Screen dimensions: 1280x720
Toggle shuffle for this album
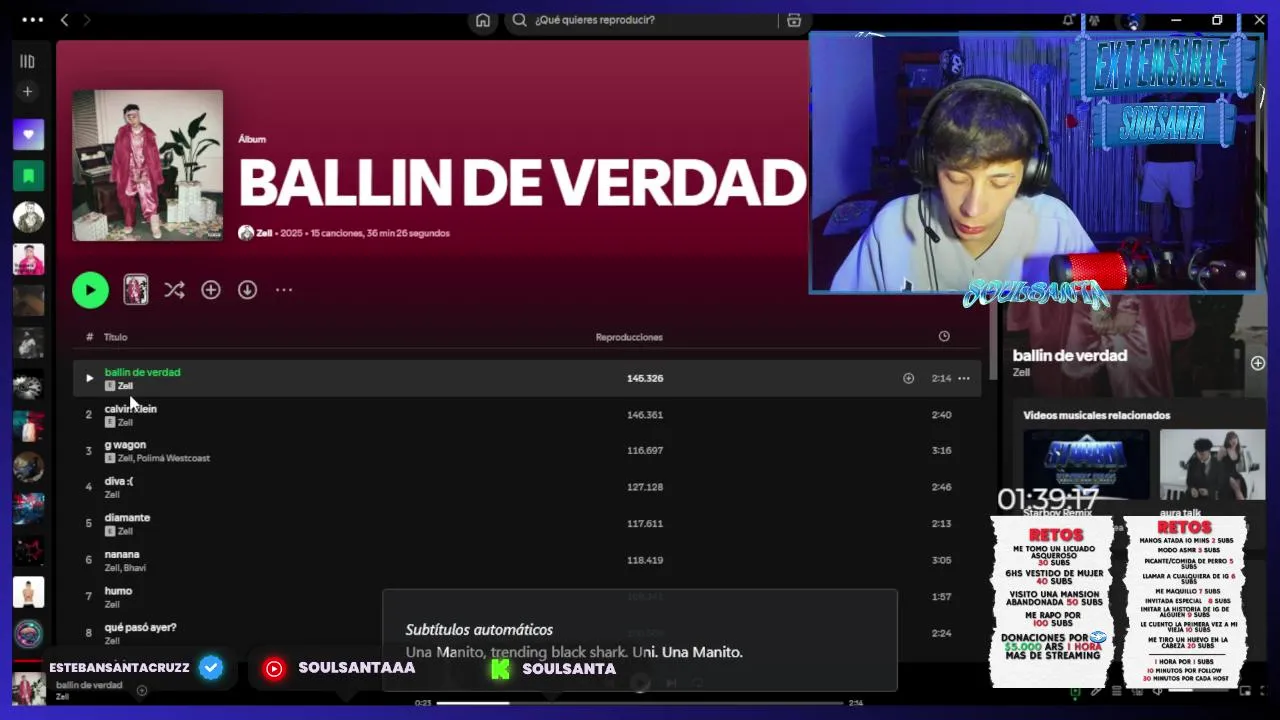(174, 290)
